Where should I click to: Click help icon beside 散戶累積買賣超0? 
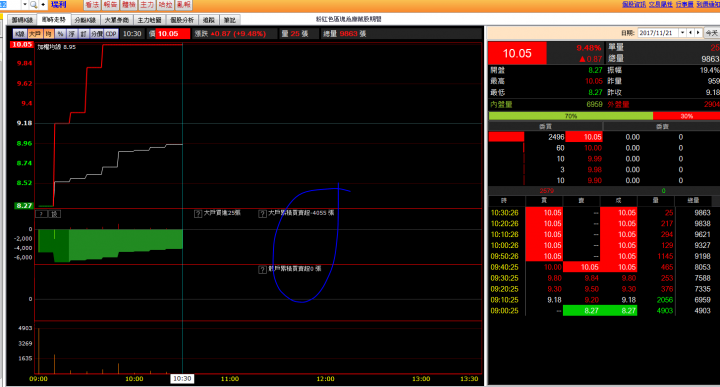(262, 269)
